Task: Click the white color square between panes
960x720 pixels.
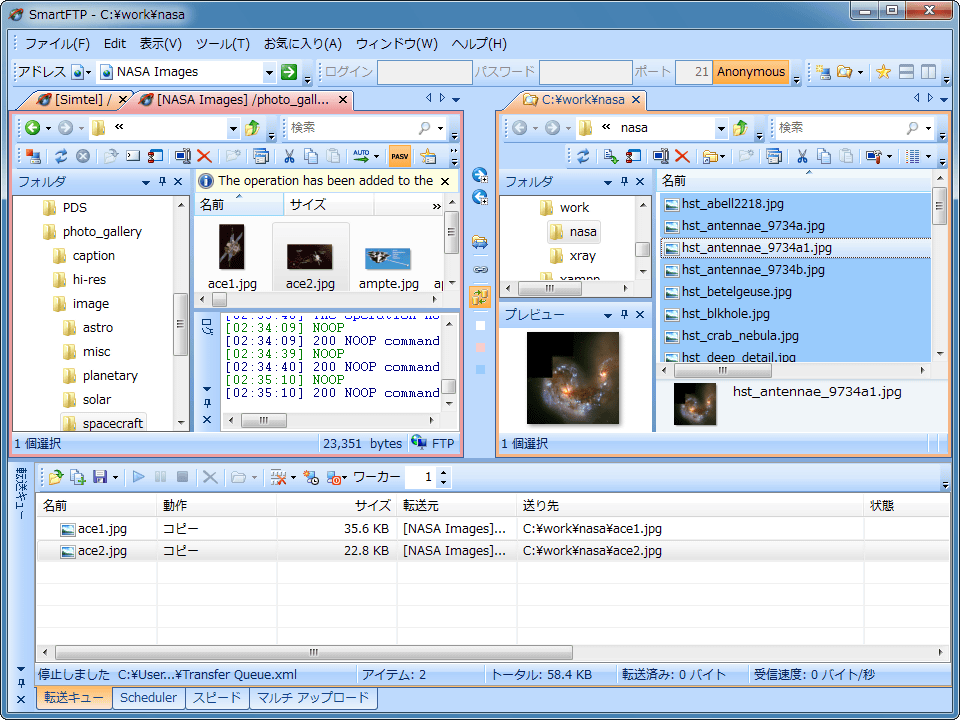Action: pos(481,326)
